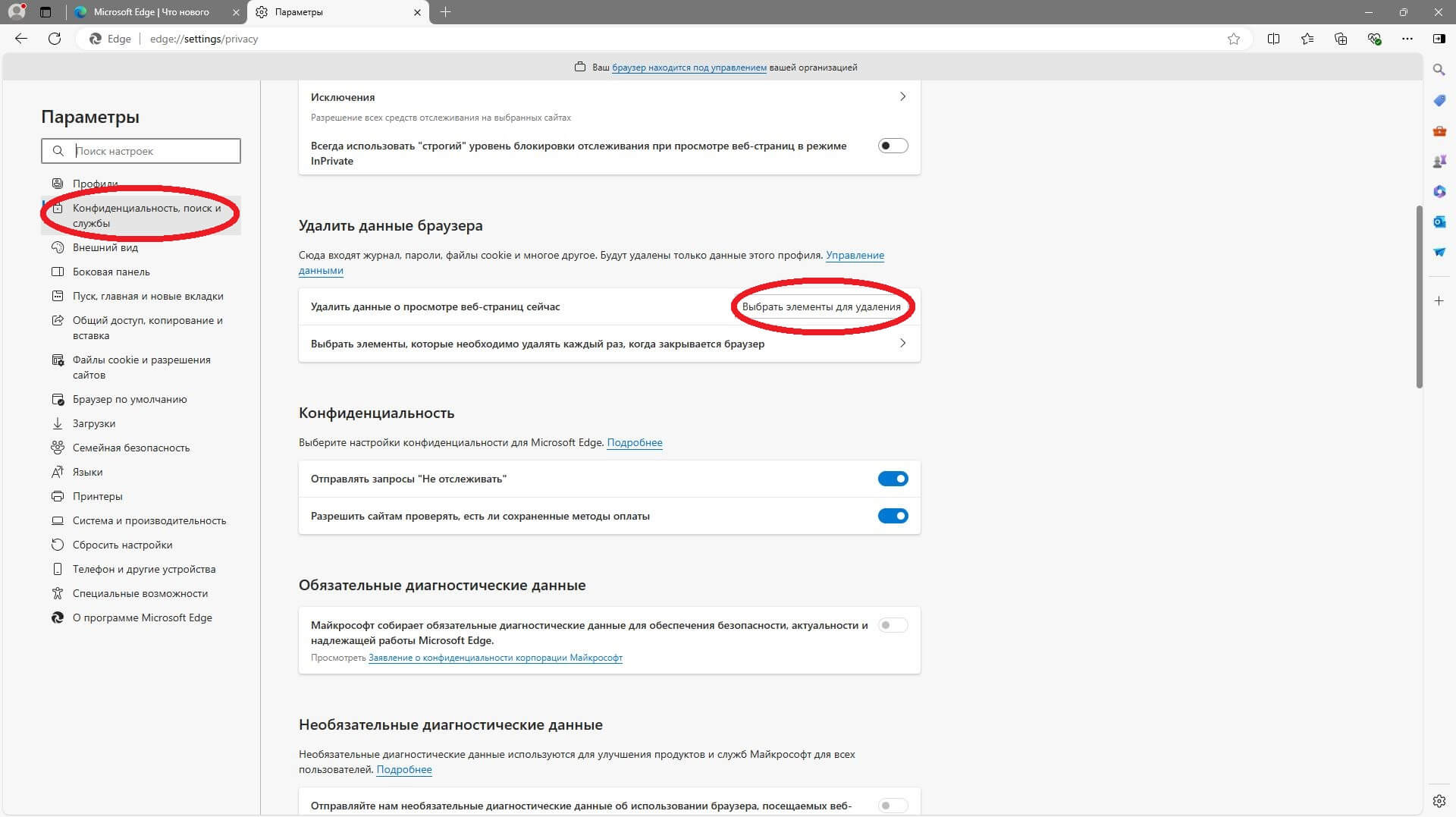Open sidebar Search magnifier icon

click(x=1439, y=70)
